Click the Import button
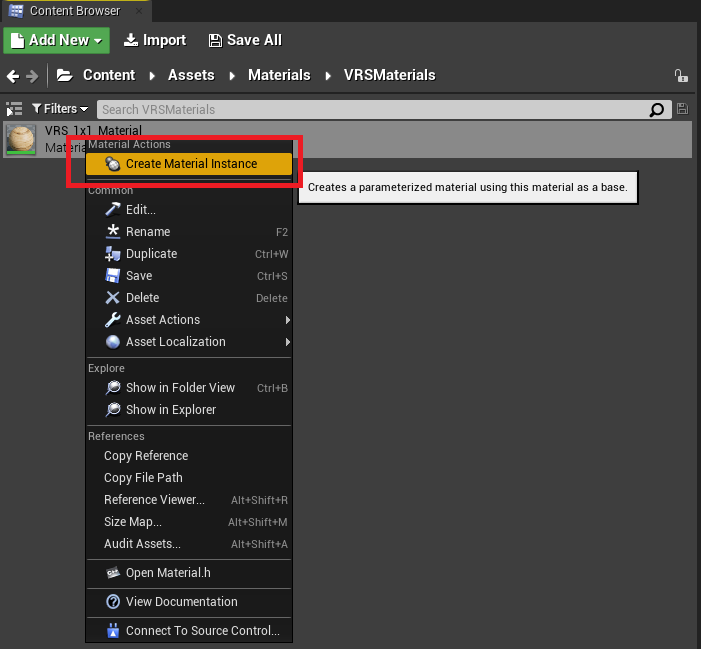The width and height of the screenshot is (701, 649). [155, 40]
